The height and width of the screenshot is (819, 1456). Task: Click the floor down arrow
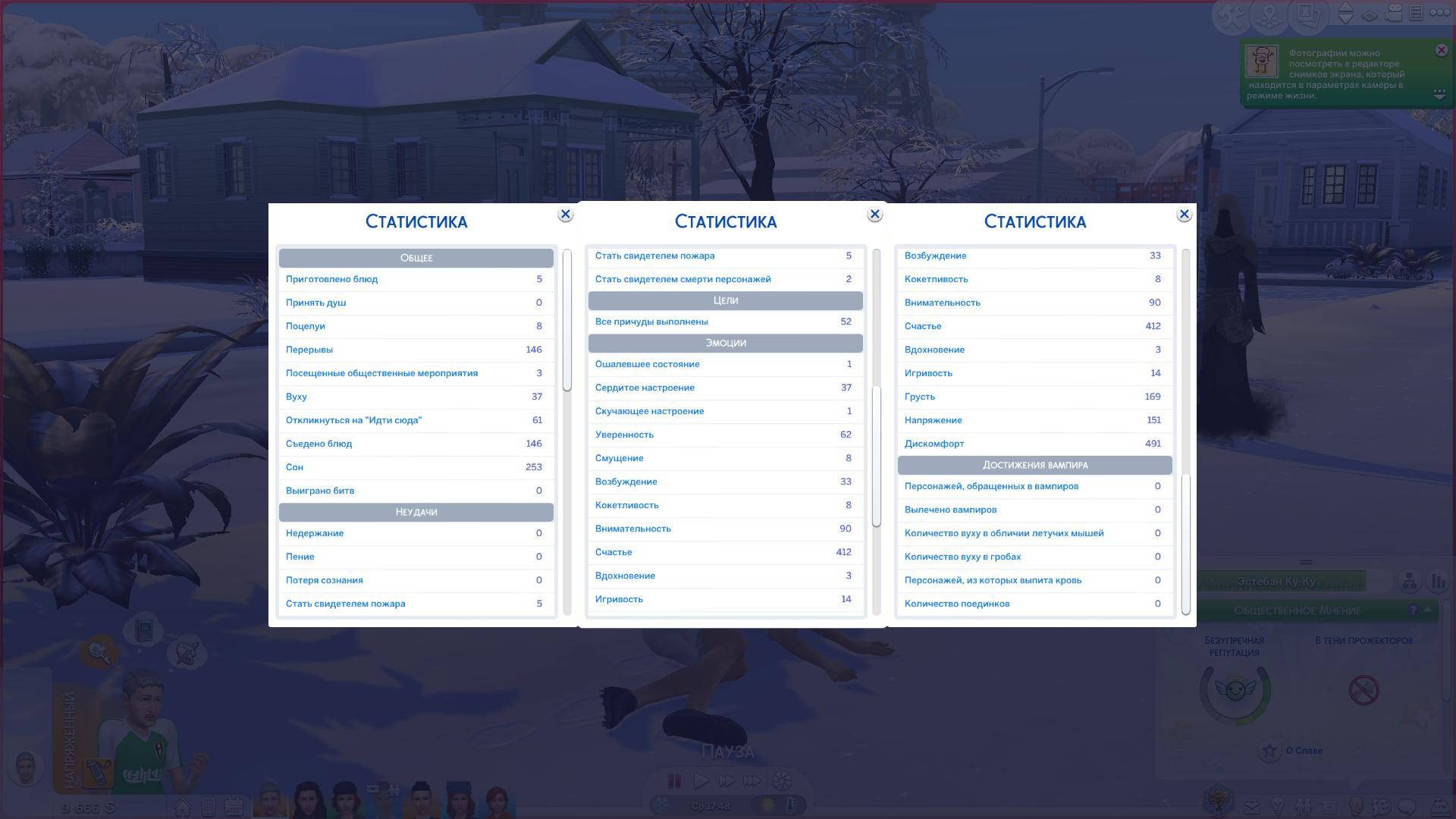click(x=1345, y=19)
